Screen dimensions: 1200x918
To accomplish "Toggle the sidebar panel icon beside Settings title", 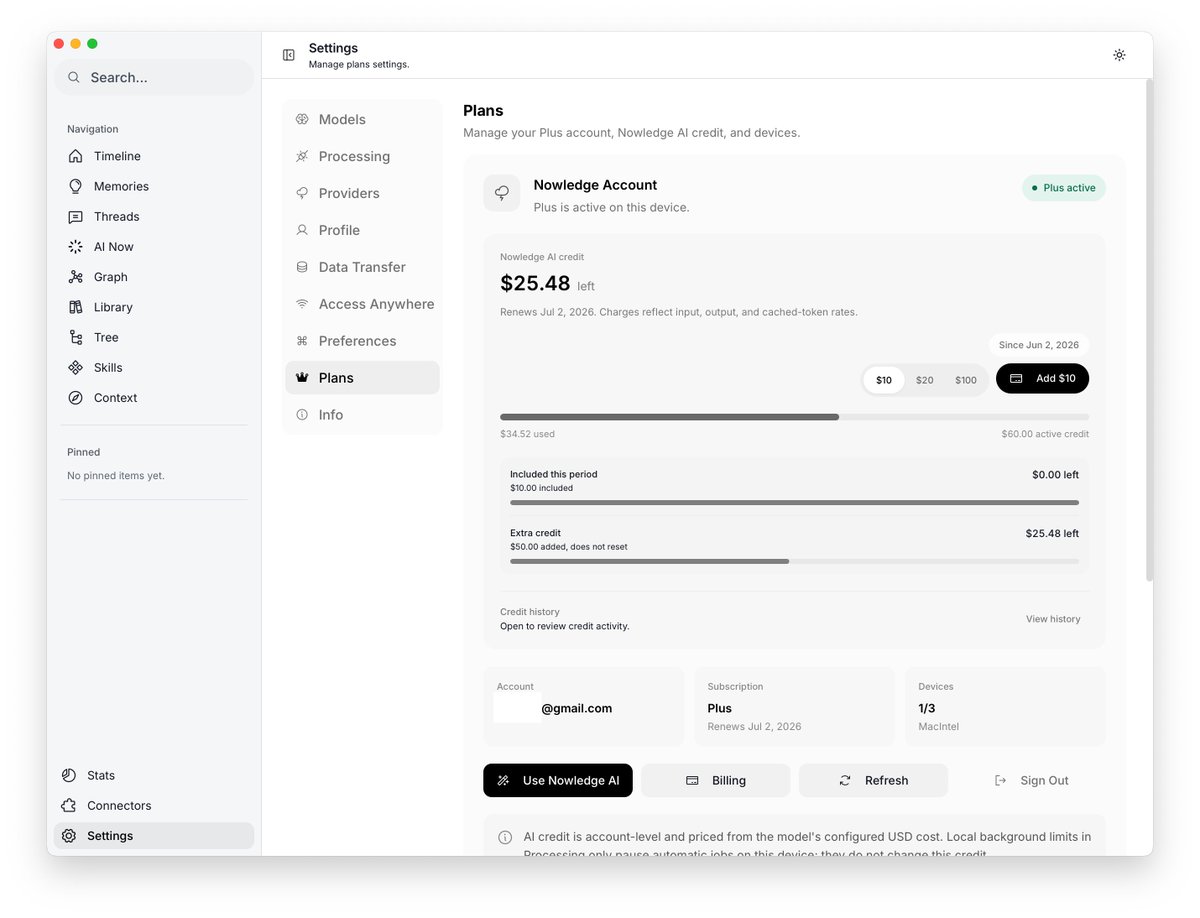I will 289,55.
